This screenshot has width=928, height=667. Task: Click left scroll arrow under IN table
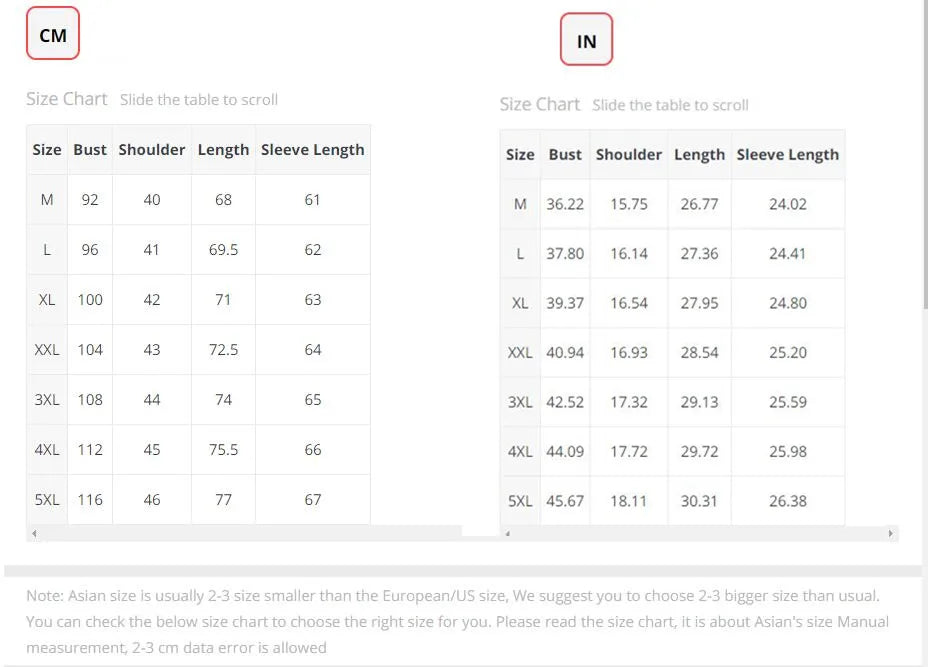pos(508,534)
